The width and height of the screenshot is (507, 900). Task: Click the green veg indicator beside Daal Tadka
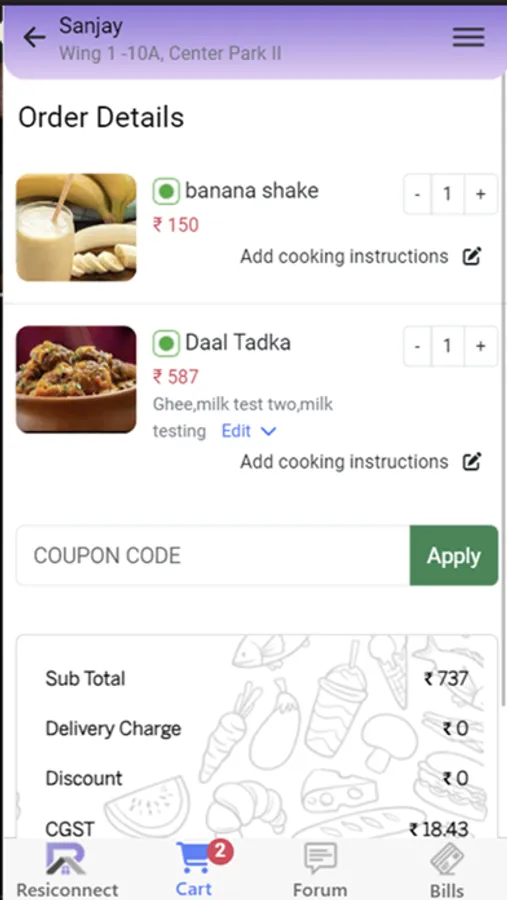[x=166, y=344]
